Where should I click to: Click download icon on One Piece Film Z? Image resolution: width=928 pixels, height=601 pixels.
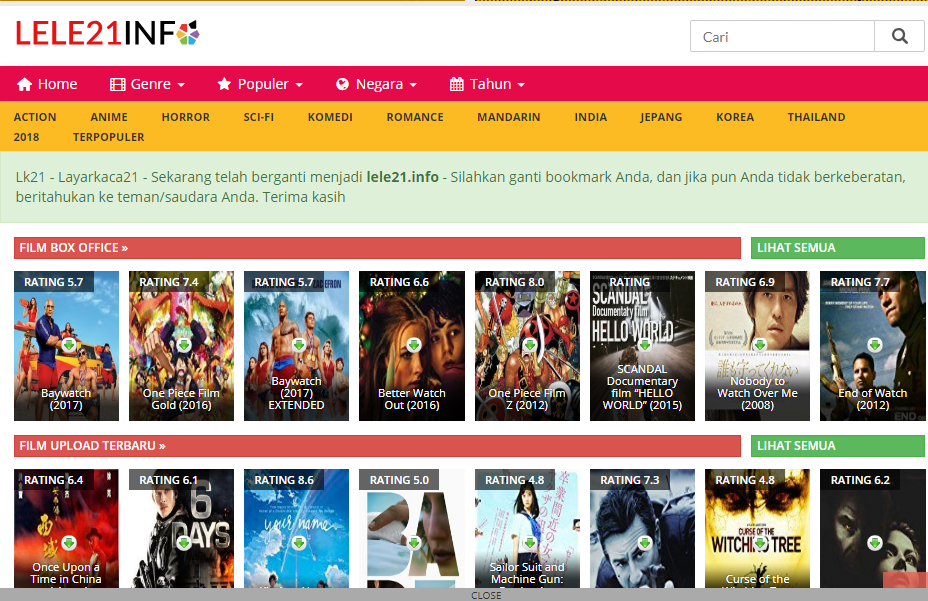pyautogui.click(x=529, y=345)
